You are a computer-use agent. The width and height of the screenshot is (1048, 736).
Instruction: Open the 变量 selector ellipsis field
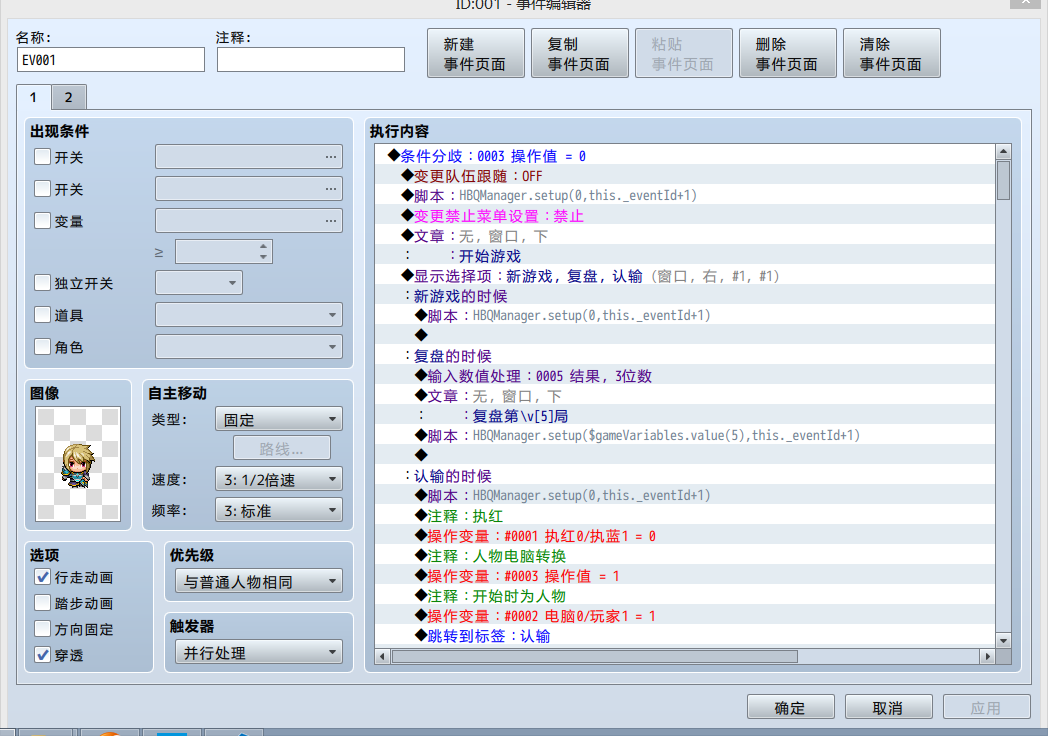[x=249, y=221]
